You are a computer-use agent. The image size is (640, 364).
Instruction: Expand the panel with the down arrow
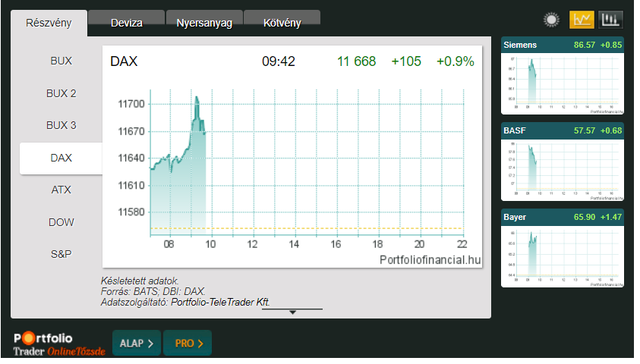click(x=292, y=311)
